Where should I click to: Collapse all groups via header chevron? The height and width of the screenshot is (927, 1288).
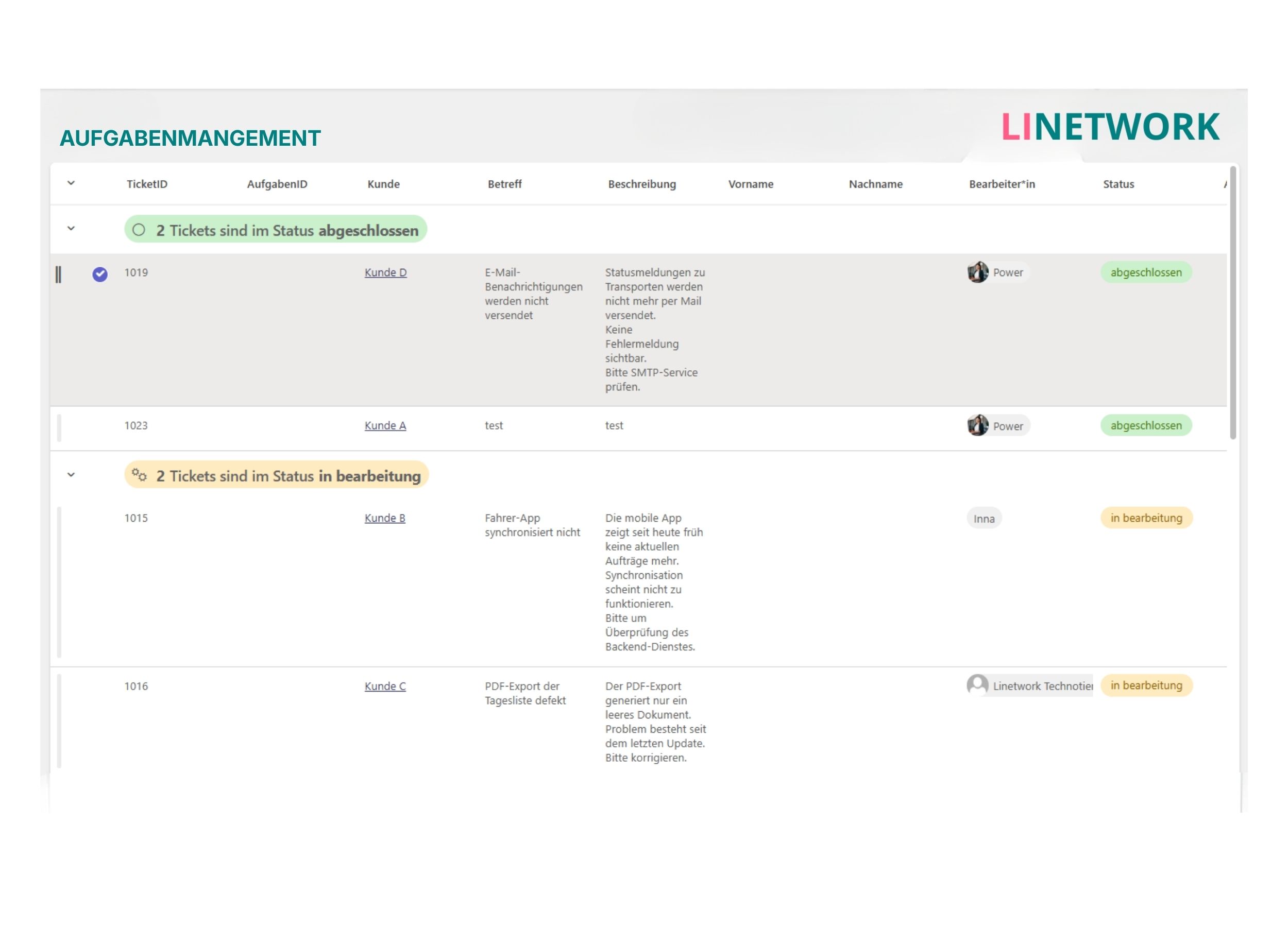point(71,183)
